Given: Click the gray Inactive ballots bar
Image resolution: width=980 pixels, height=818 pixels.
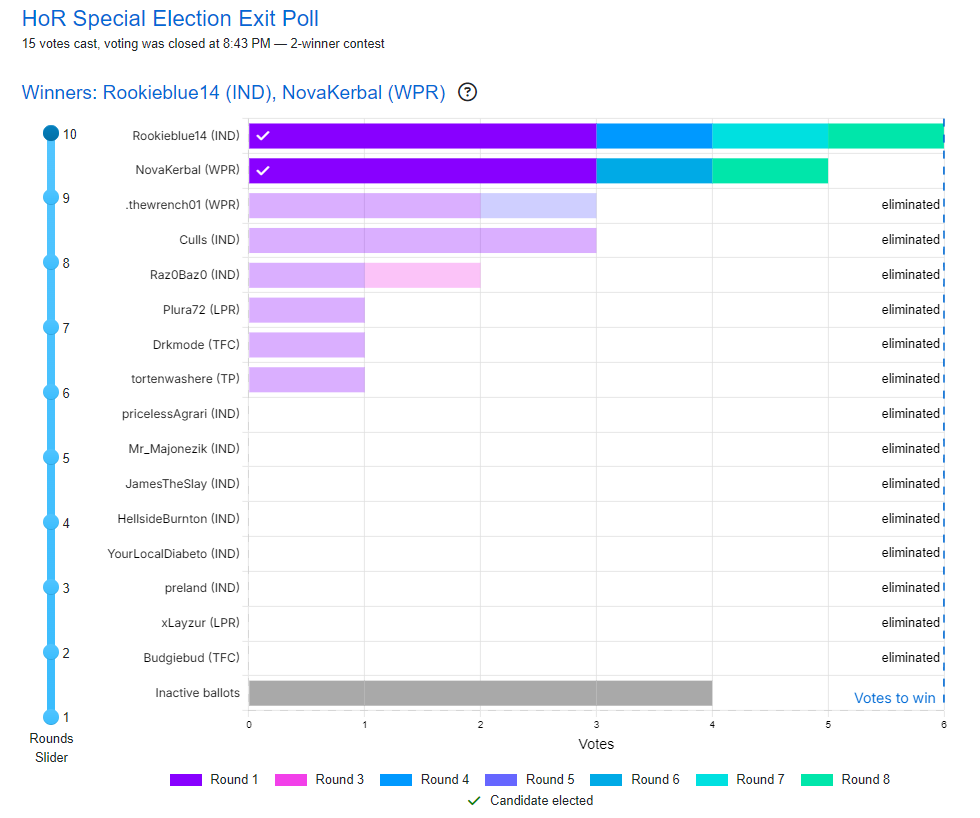Looking at the screenshot, I should 480,693.
